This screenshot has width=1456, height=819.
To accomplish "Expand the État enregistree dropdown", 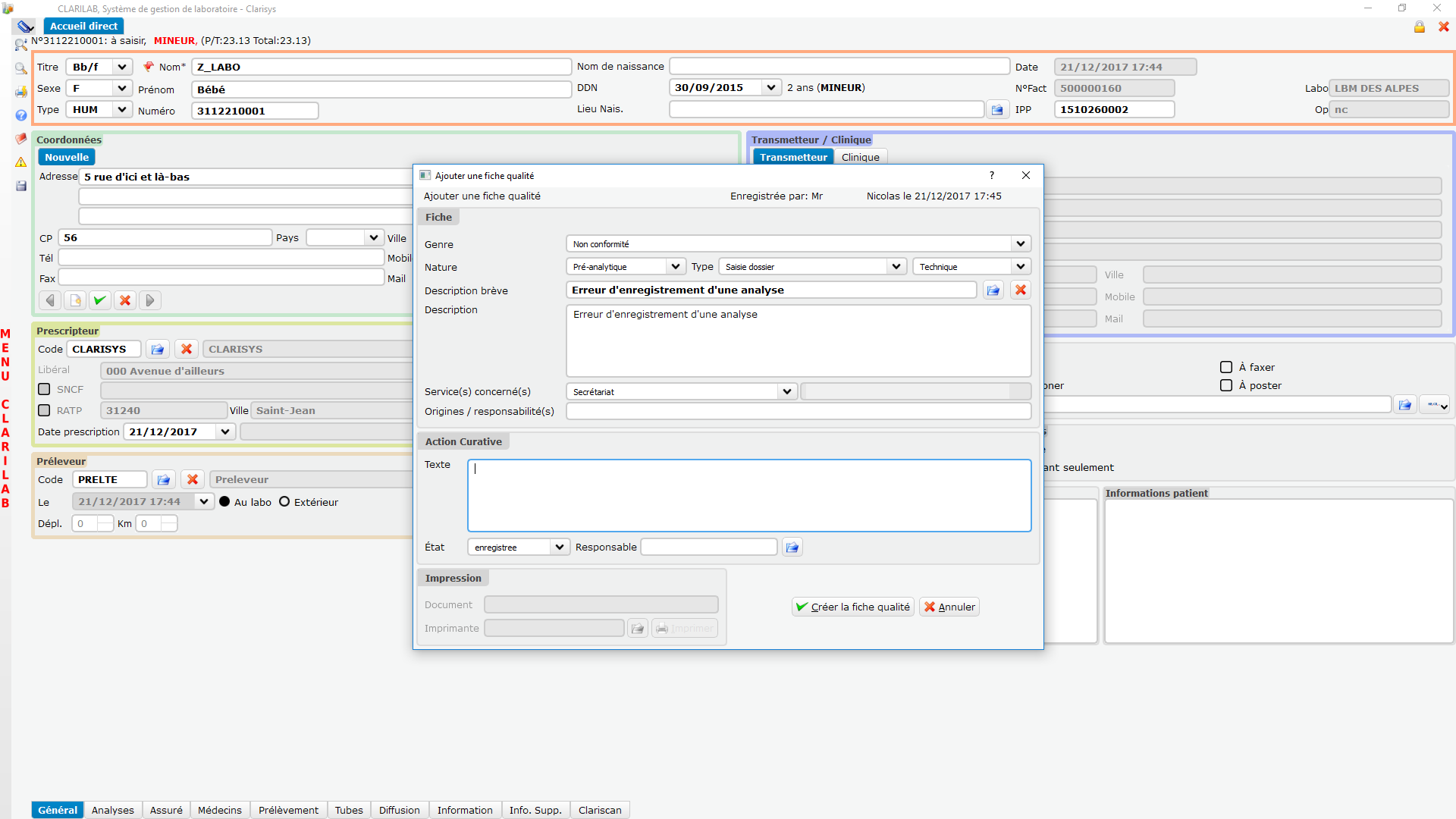I will tap(560, 548).
